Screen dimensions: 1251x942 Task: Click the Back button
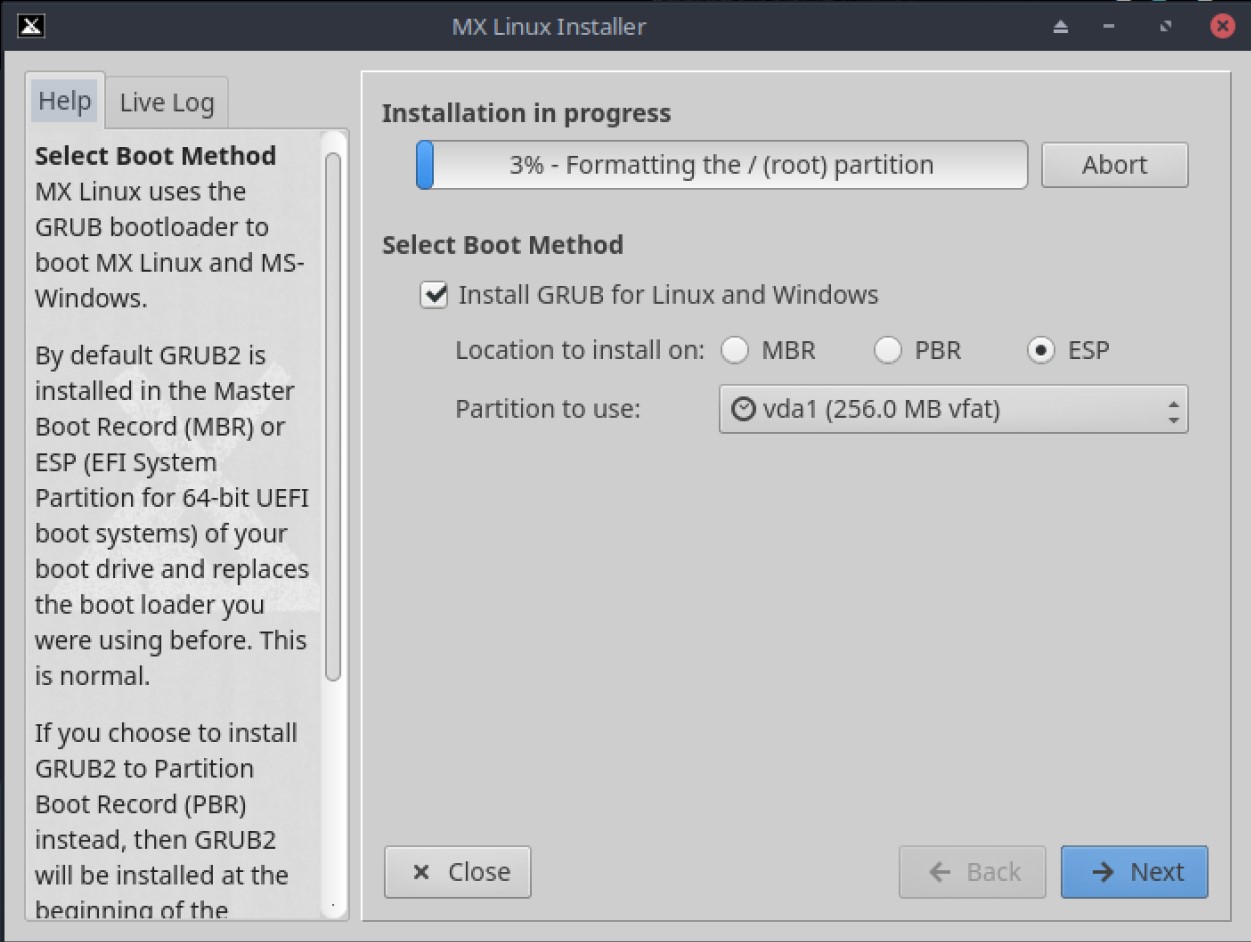[x=972, y=872]
